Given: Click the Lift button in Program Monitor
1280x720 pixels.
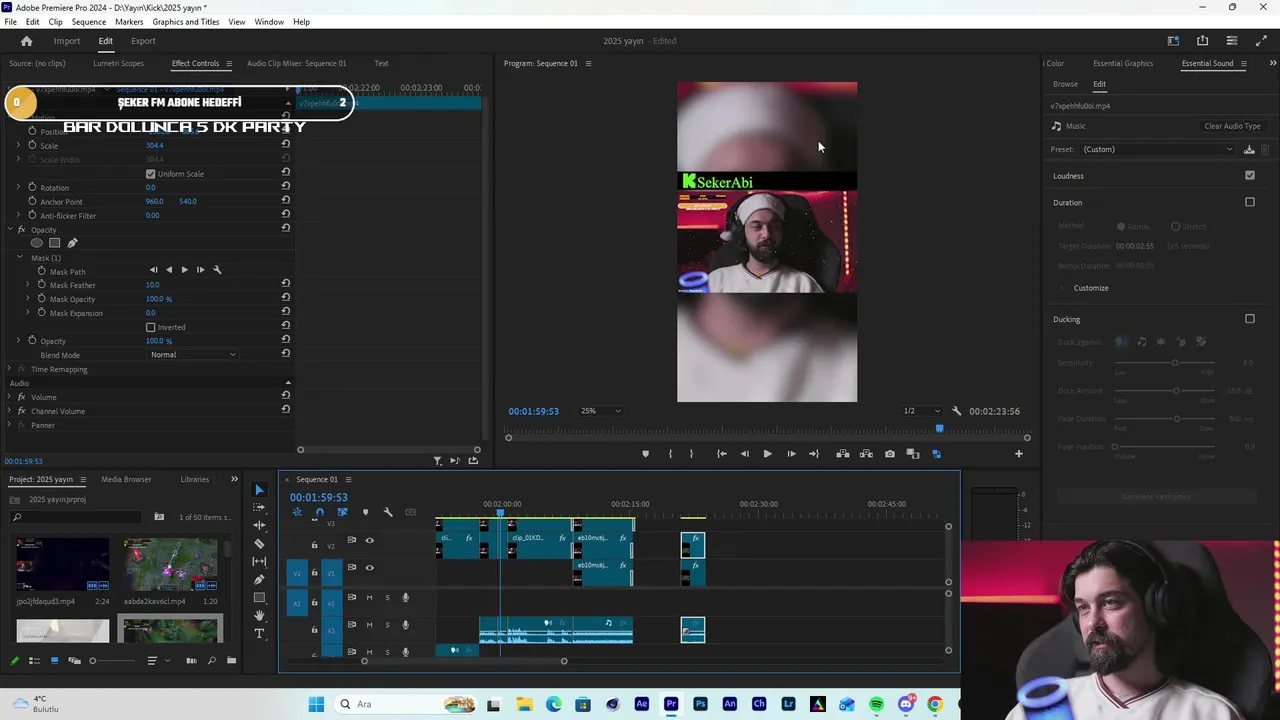Looking at the screenshot, I should pos(843,454).
